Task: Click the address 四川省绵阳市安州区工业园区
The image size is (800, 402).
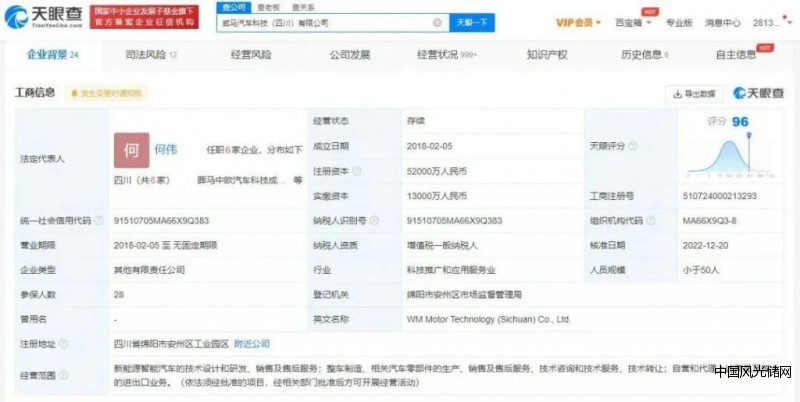Action: point(171,344)
